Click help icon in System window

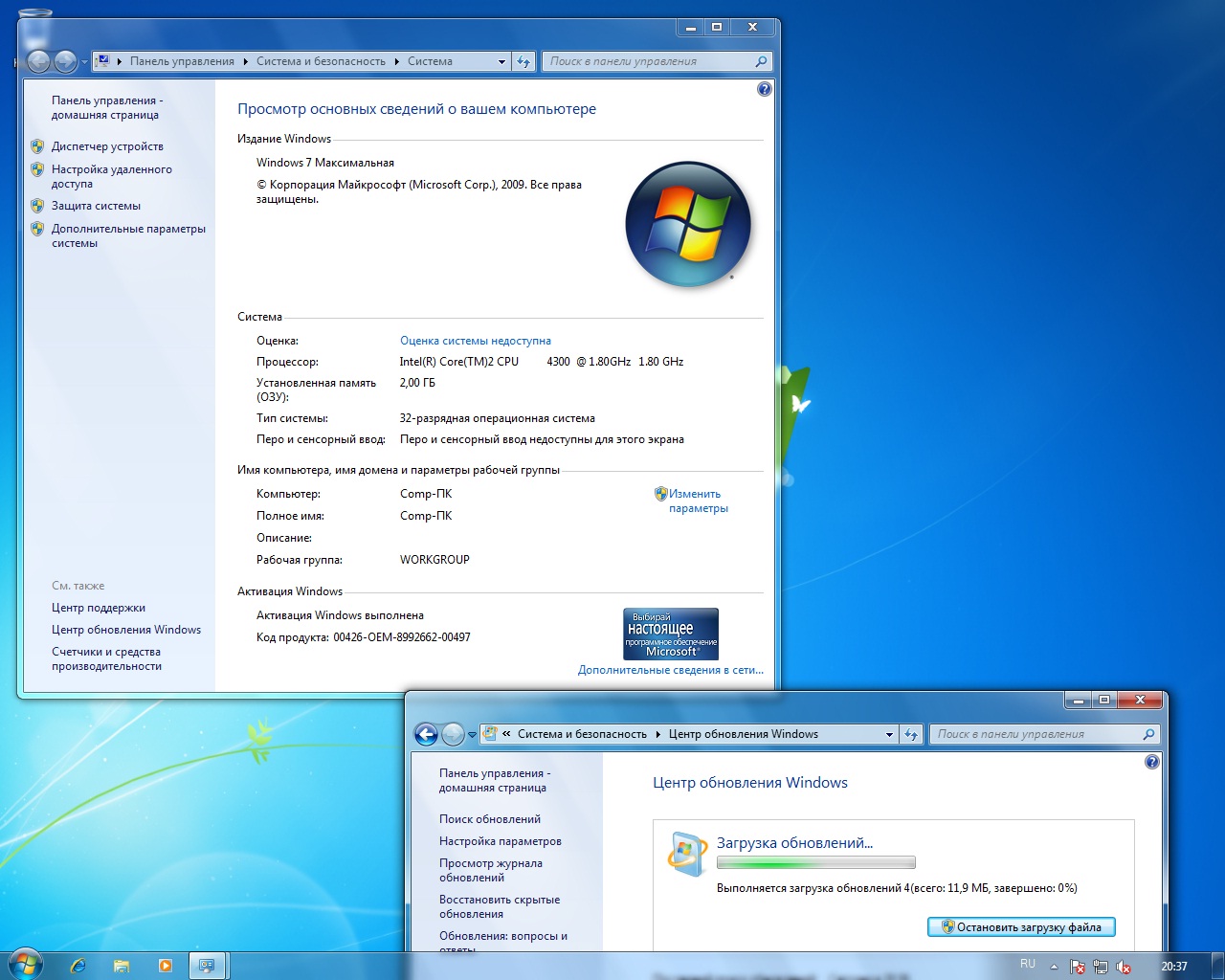pyautogui.click(x=764, y=89)
